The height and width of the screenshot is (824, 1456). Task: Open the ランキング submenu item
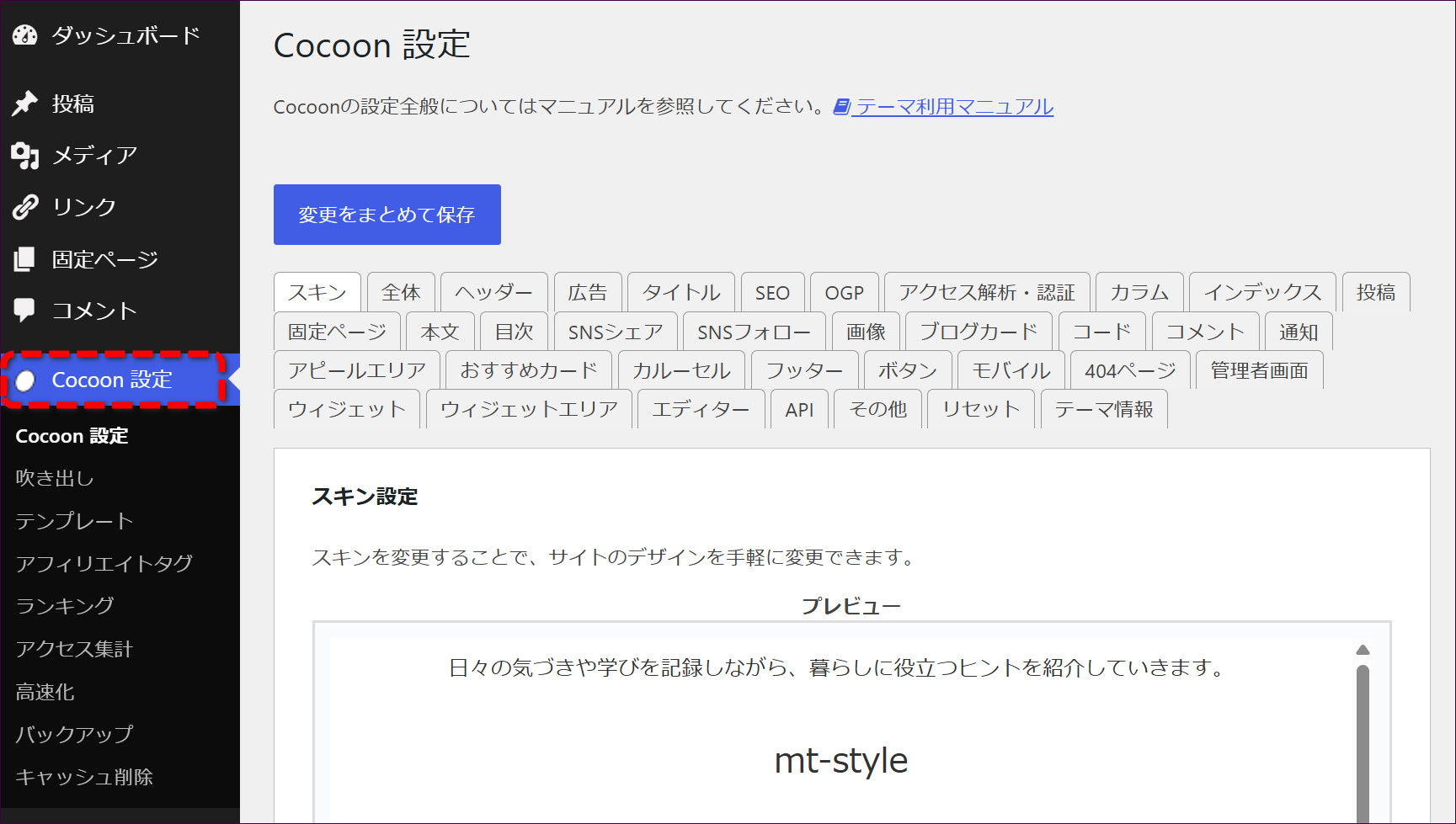point(65,606)
